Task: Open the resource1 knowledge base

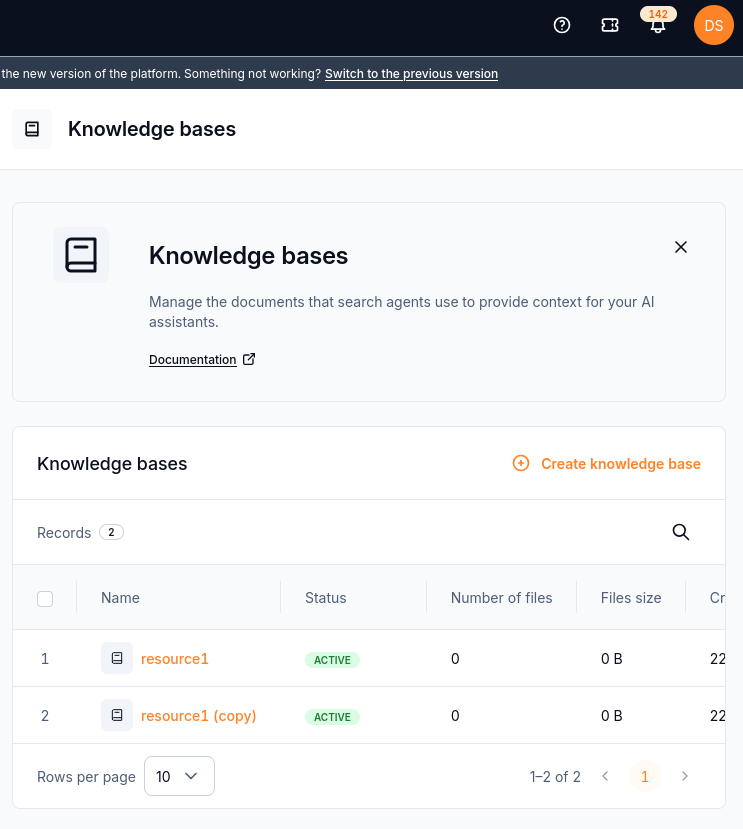Action: coord(175,659)
